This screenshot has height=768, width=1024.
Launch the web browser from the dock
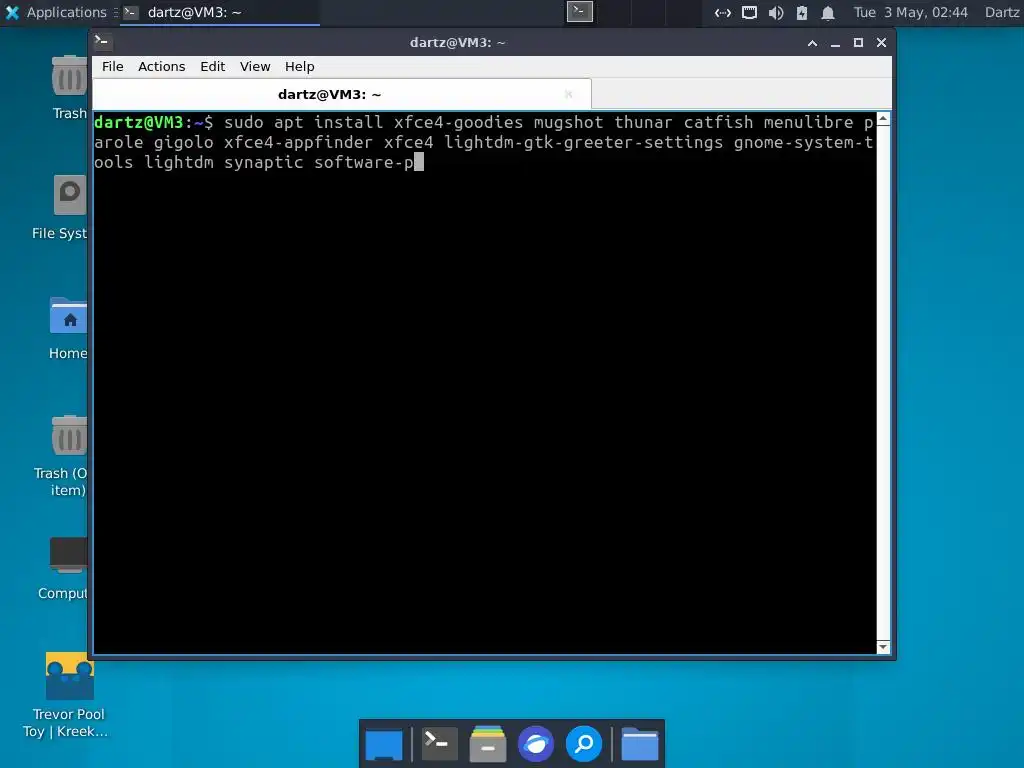tap(536, 744)
